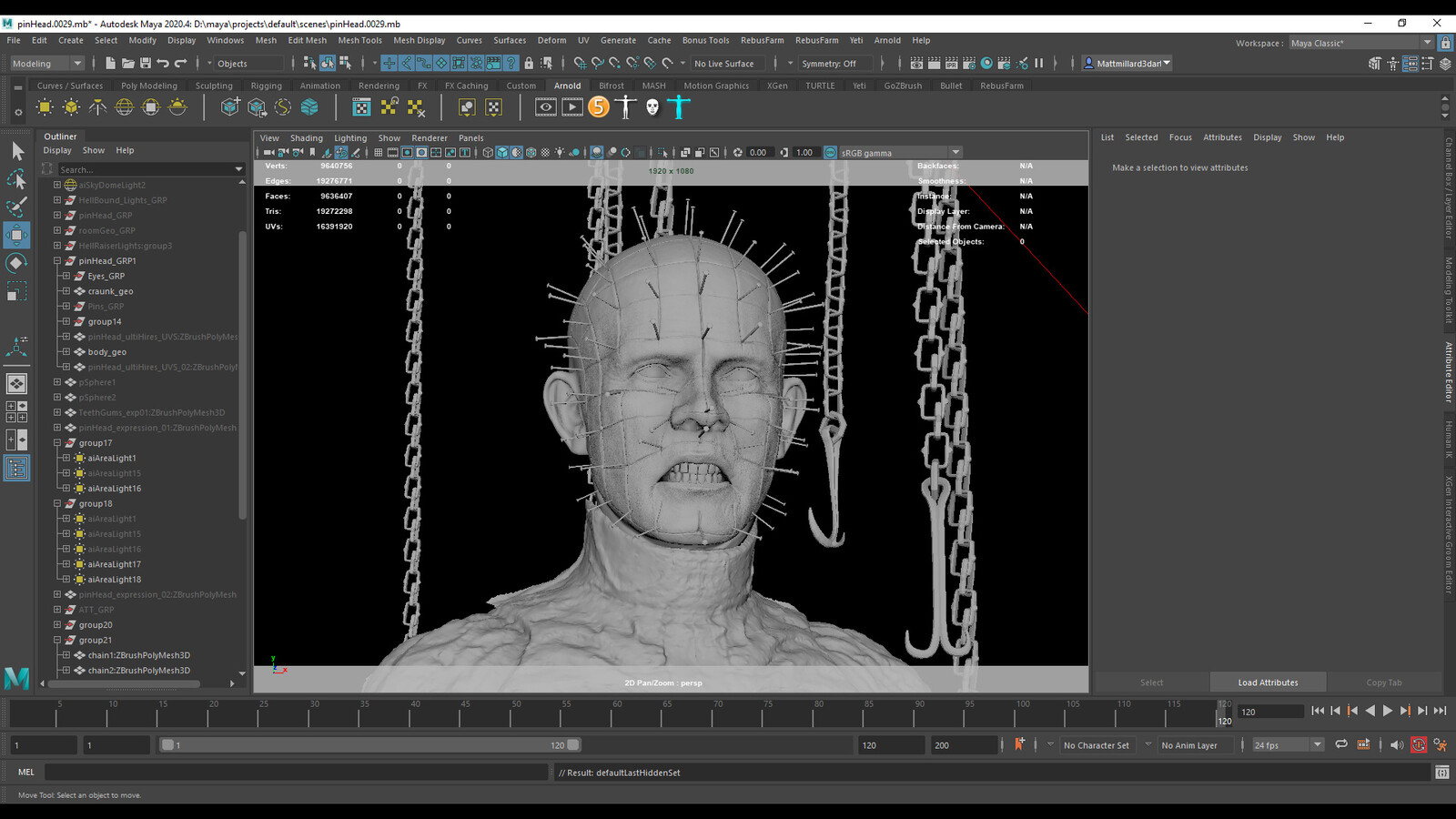Click the viewport gamma value 1.00 field
This screenshot has height=819, width=1456.
804,152
